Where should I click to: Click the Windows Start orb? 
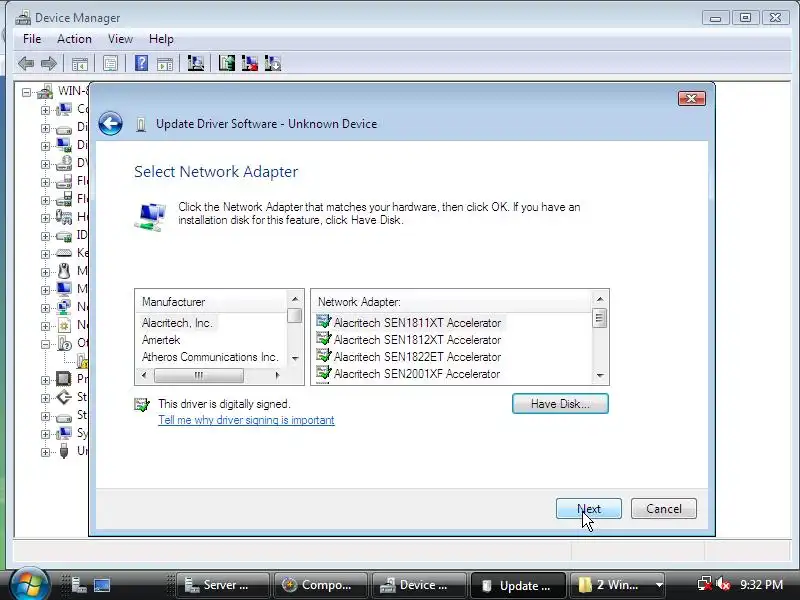pyautogui.click(x=29, y=584)
